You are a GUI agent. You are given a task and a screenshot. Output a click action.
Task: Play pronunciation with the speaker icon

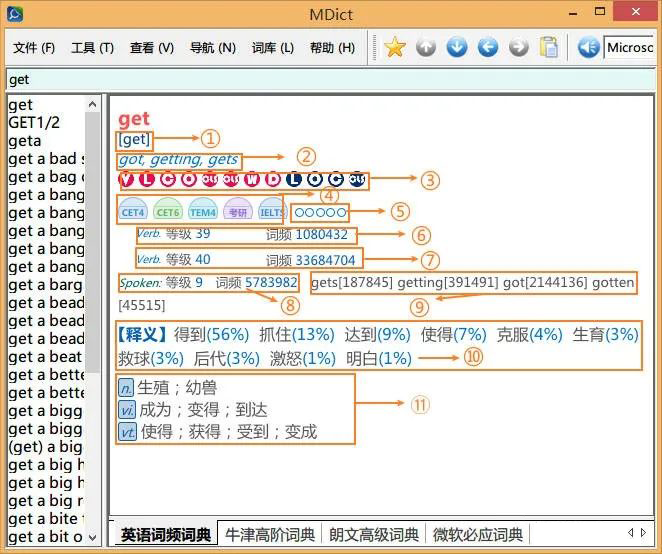[x=589, y=47]
